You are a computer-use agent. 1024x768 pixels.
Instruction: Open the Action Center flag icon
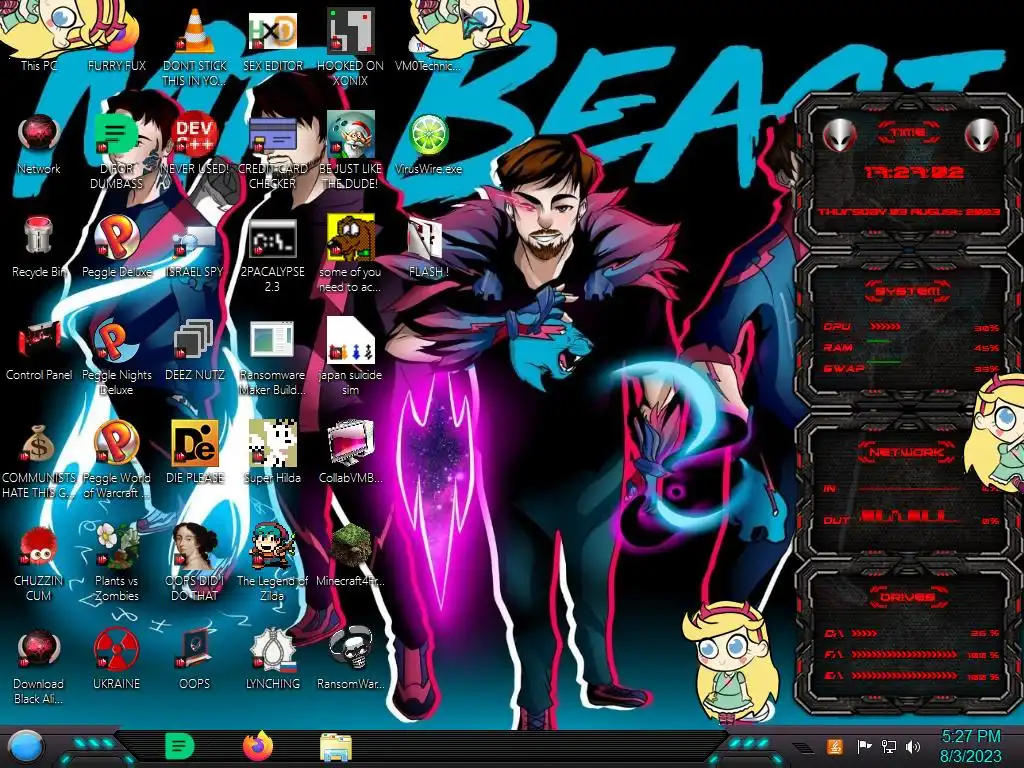865,746
